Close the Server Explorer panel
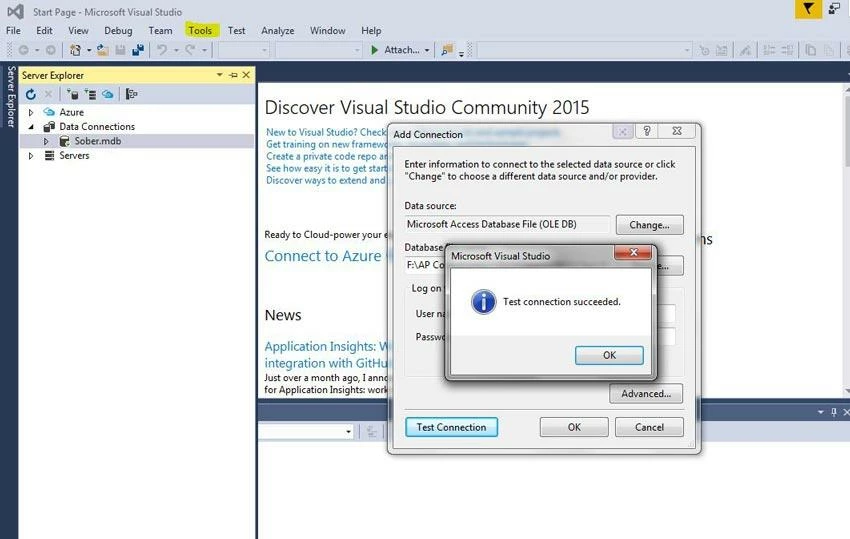The width and height of the screenshot is (850, 539). click(246, 75)
